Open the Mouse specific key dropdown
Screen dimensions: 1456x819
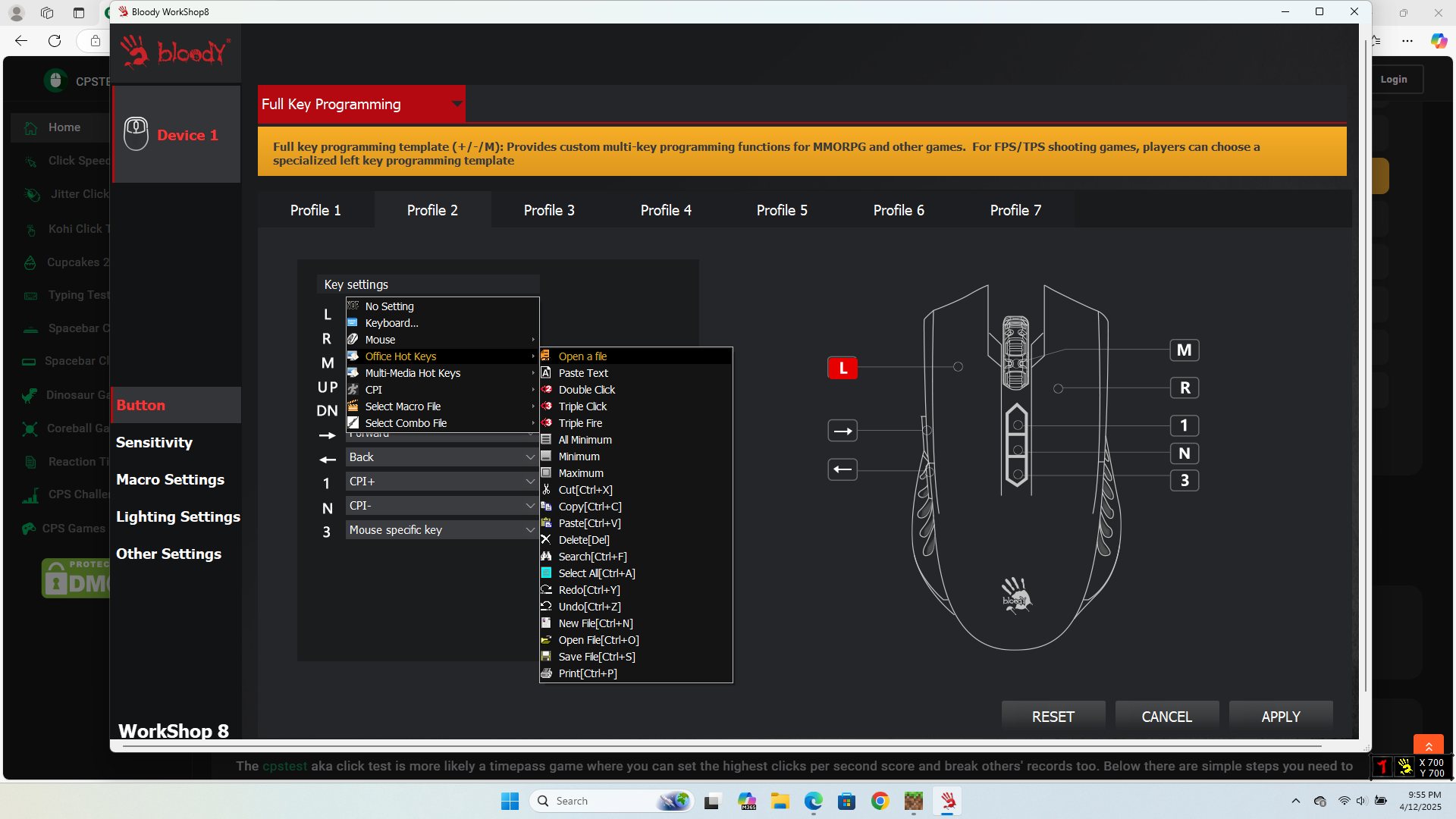441,530
